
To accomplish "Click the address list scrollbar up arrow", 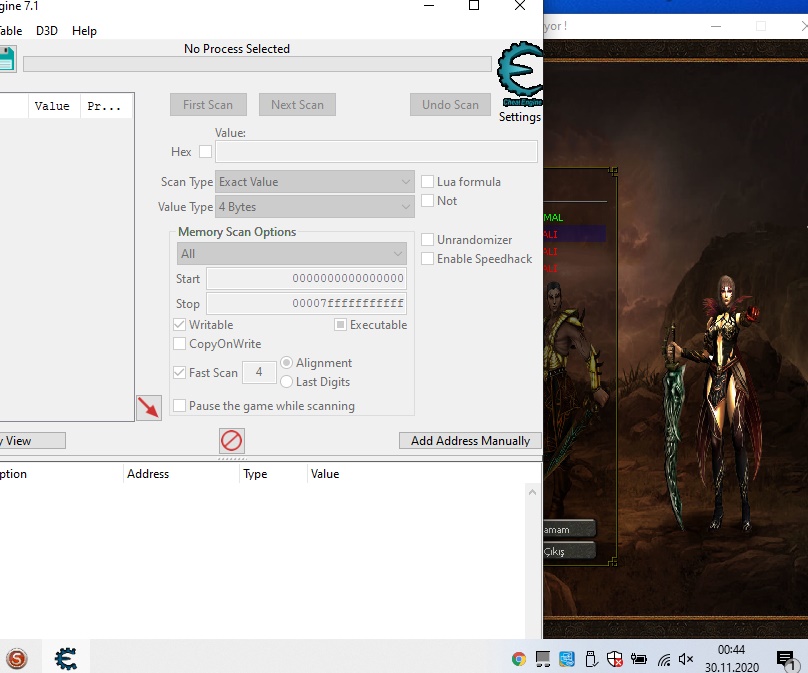I will click(532, 492).
